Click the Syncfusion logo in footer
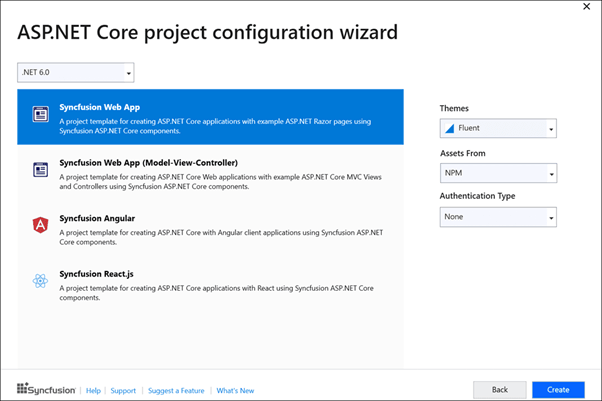Image resolution: width=602 pixels, height=401 pixels. pos(46,390)
